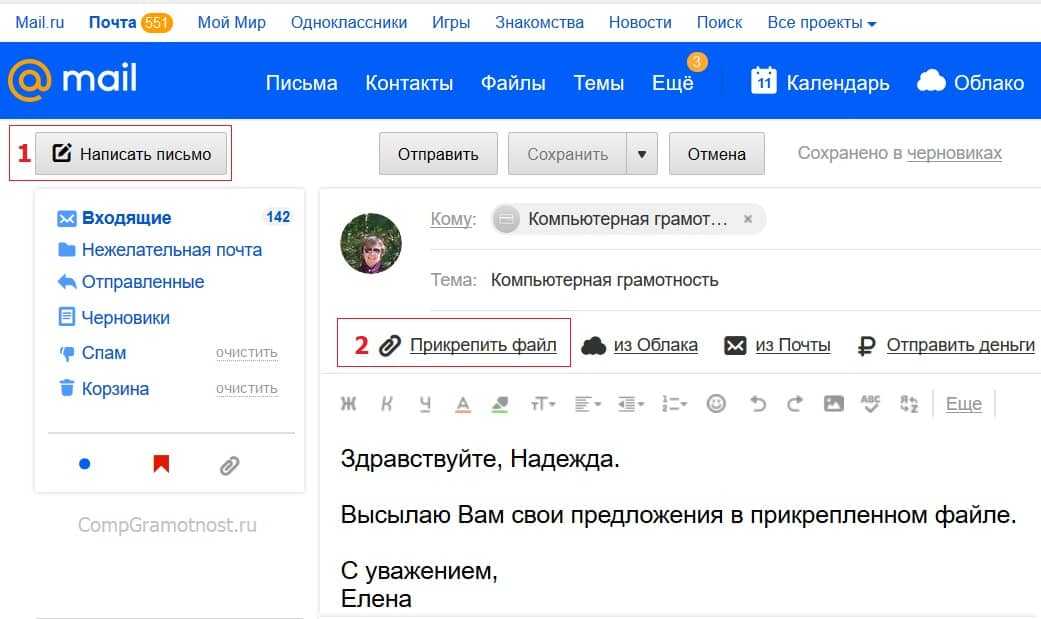Click the Кому label link

[453, 219]
